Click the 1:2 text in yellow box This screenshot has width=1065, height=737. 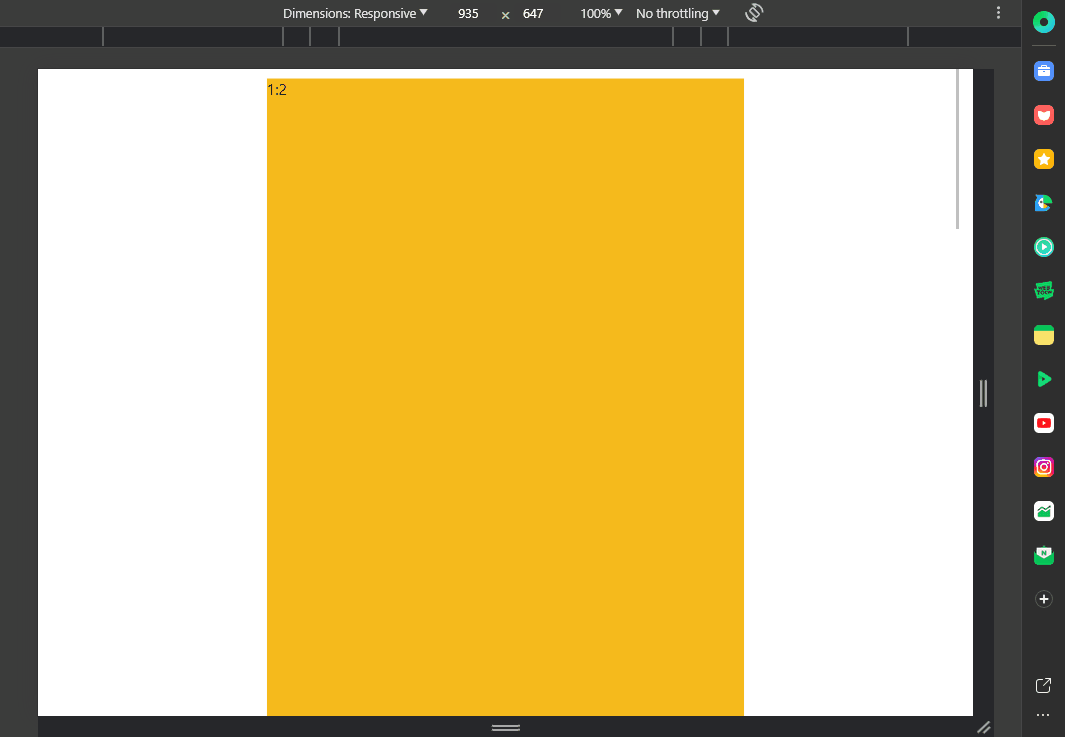click(x=277, y=90)
